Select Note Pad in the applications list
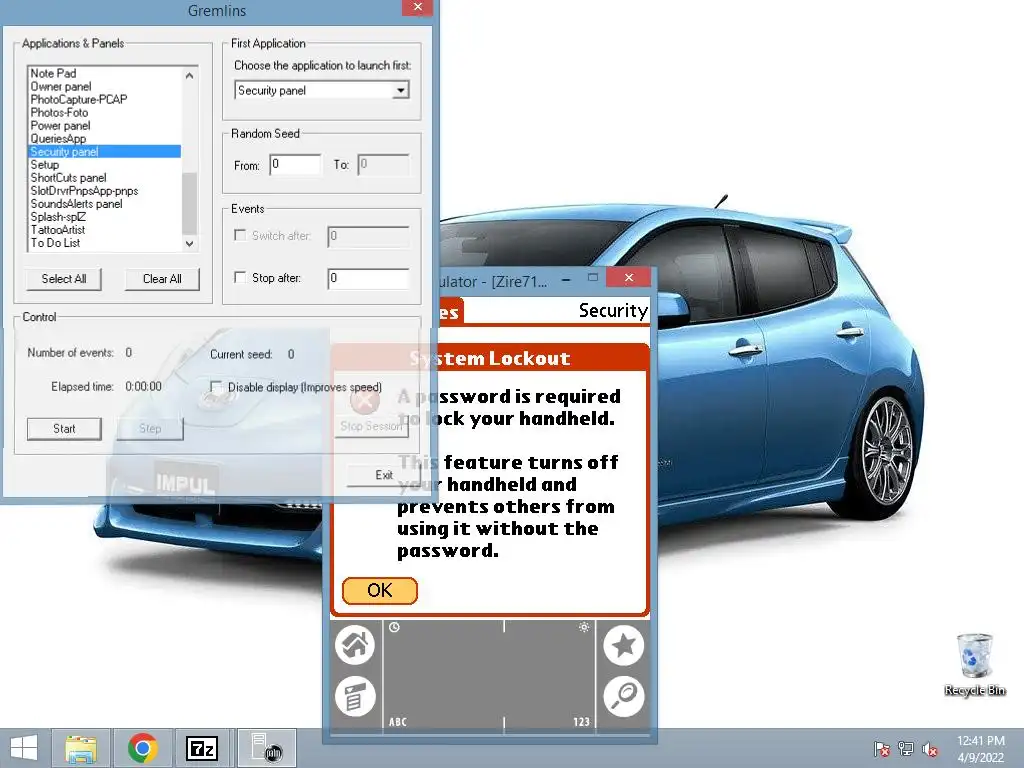 (104, 73)
